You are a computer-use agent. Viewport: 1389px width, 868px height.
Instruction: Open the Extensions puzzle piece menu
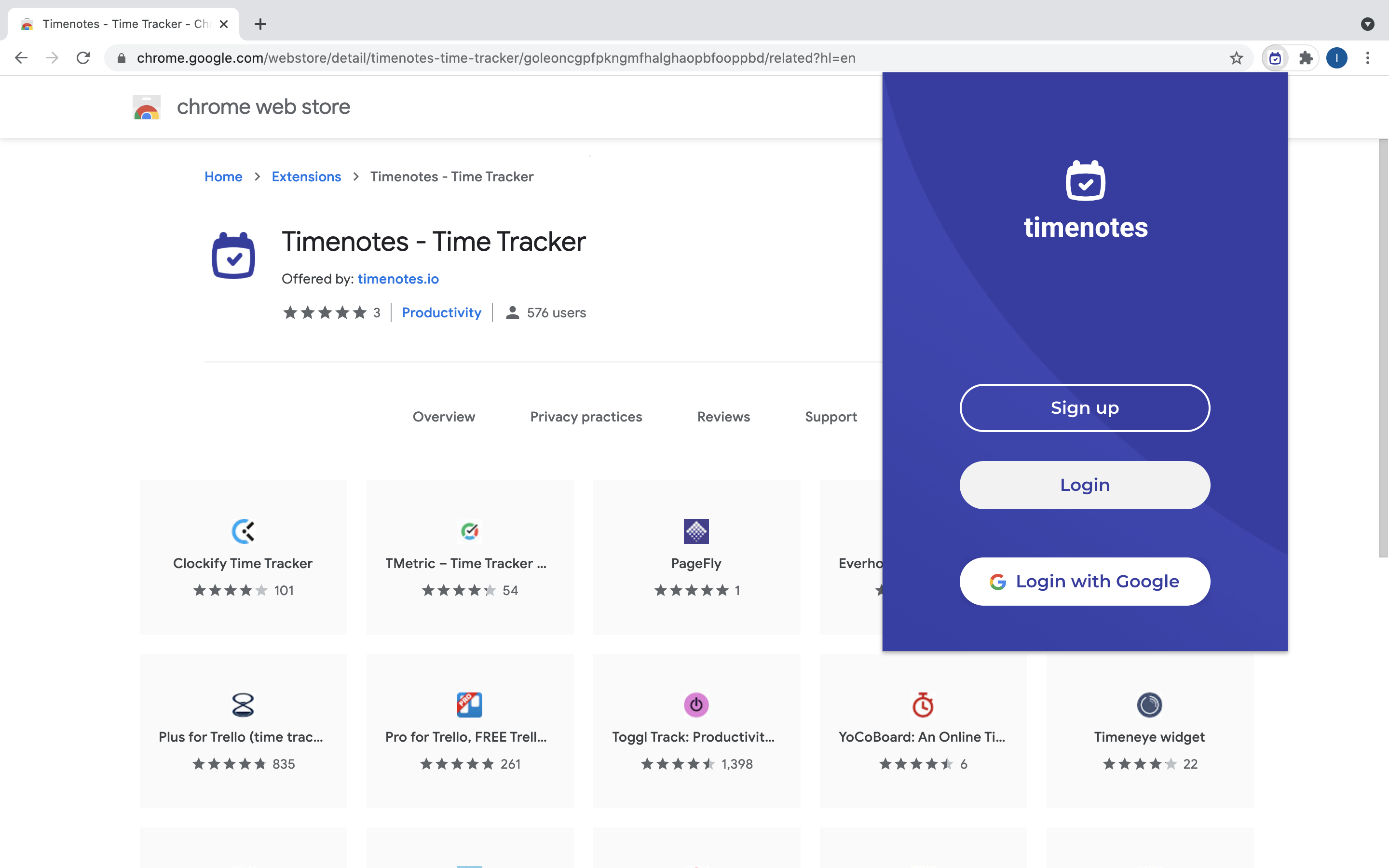(1306, 58)
